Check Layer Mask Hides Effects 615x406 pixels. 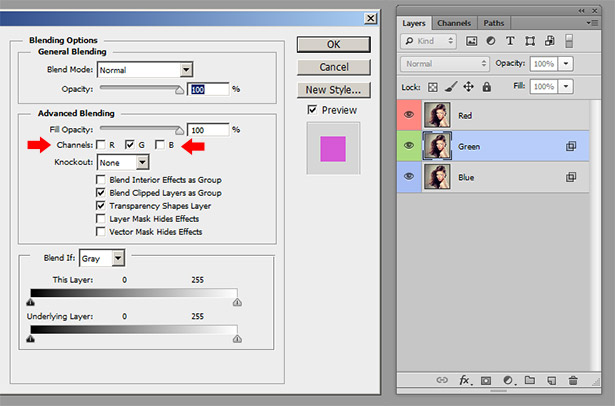coord(101,218)
